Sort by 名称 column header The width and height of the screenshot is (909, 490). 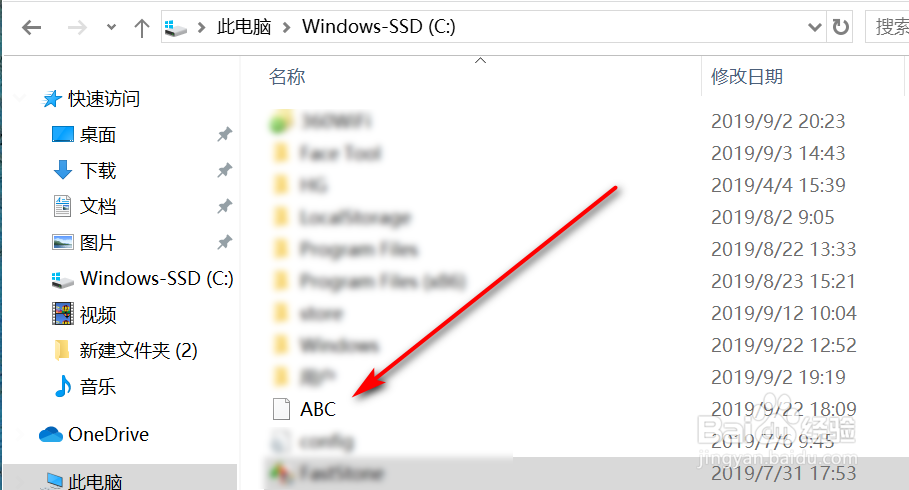pyautogui.click(x=287, y=77)
